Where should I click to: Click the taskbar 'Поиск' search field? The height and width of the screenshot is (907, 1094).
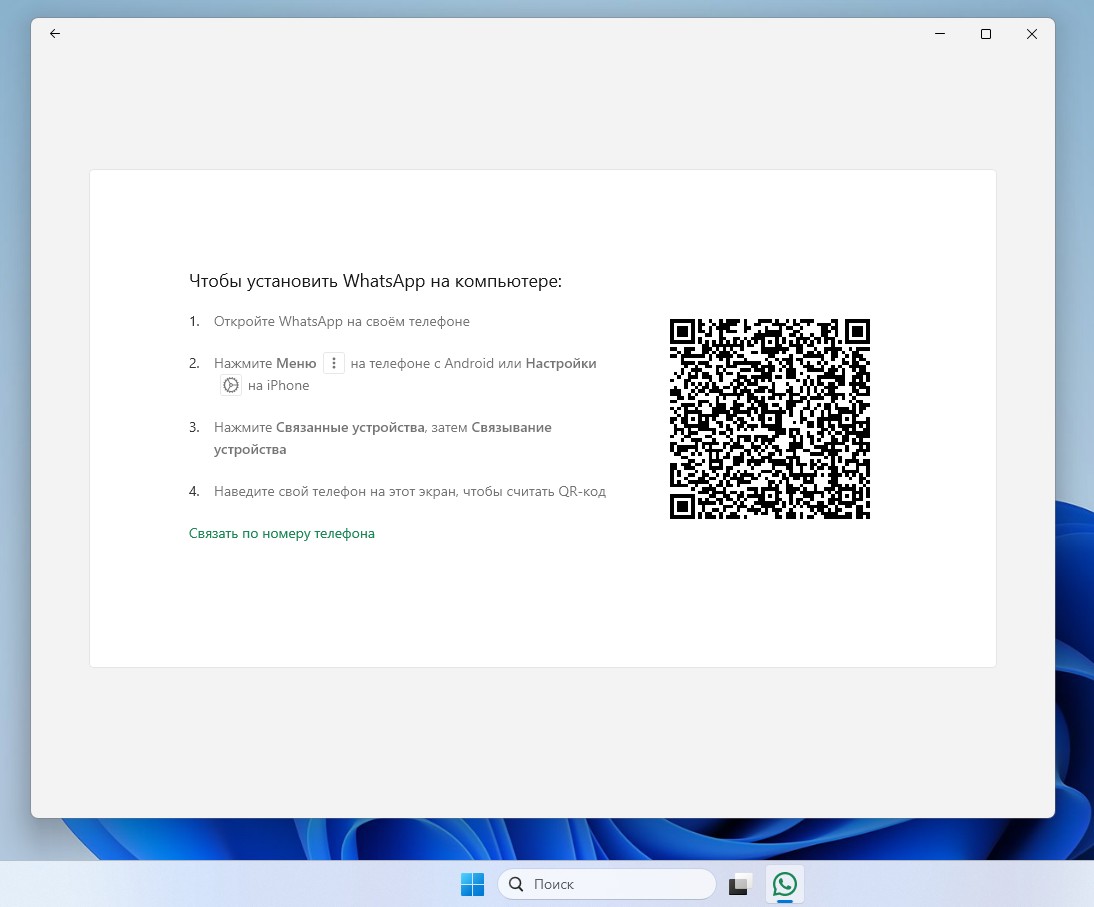click(x=607, y=884)
